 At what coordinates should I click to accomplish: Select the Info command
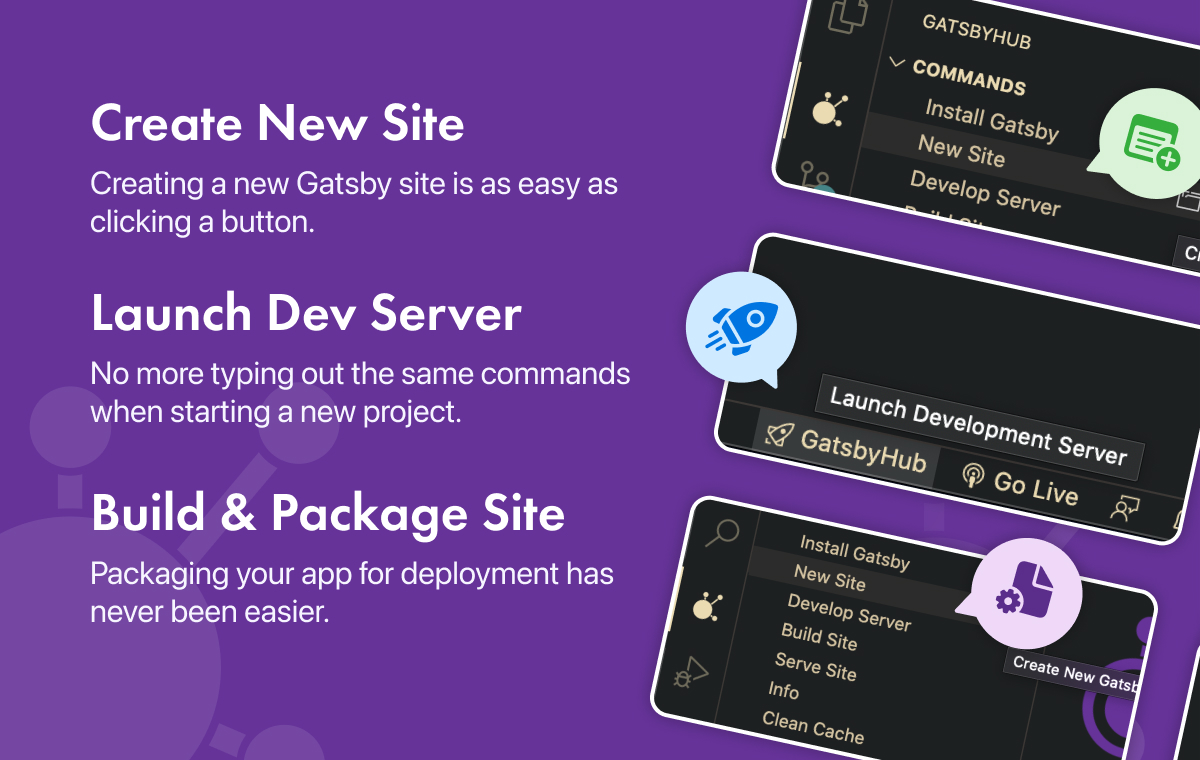coord(783,690)
